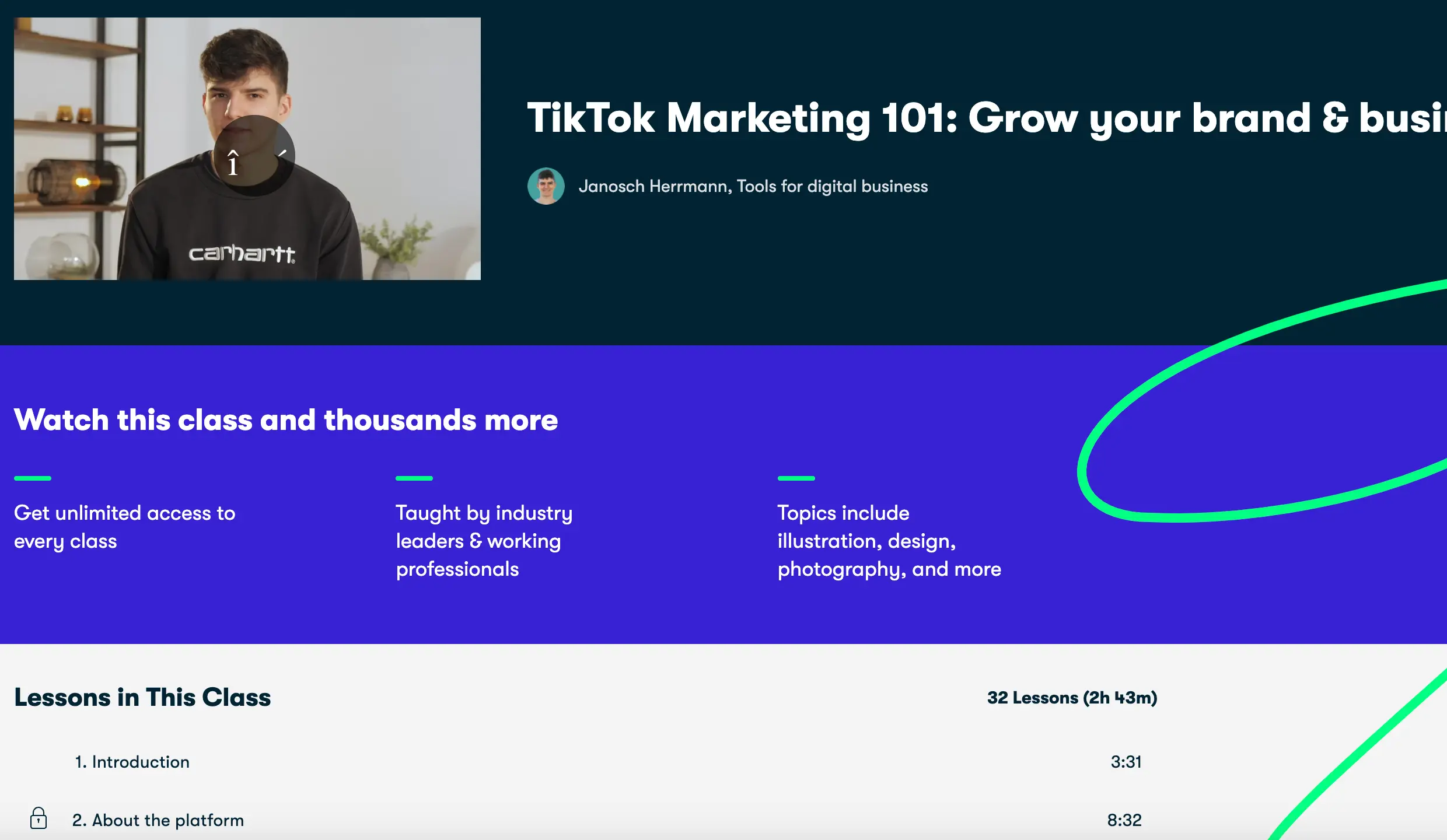Open lesson 2 About the platform

(158, 820)
